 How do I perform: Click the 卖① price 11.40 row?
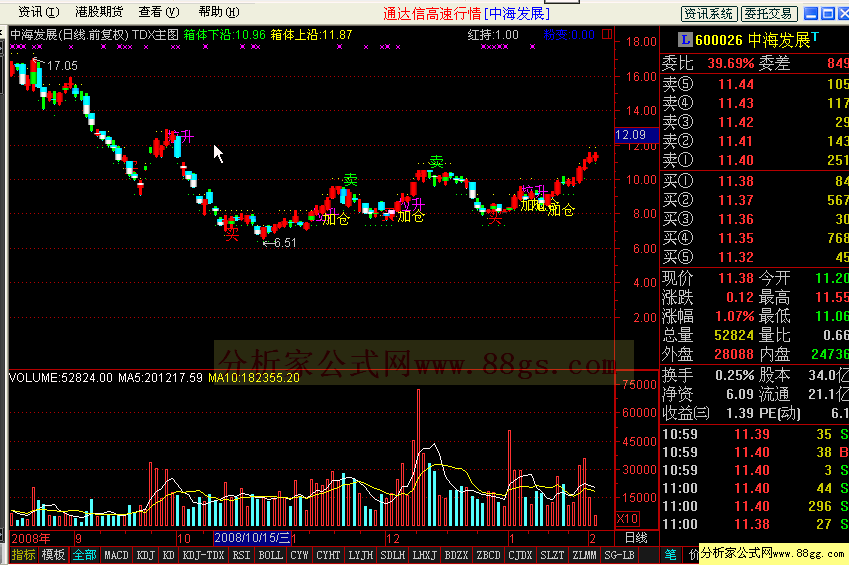[755, 160]
